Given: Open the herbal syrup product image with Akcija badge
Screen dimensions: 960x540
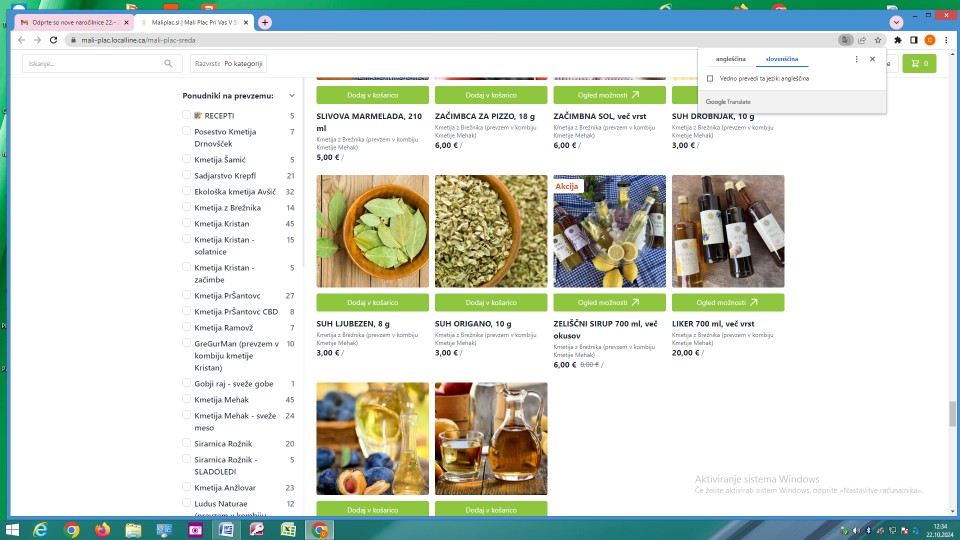Looking at the screenshot, I should pos(609,231).
